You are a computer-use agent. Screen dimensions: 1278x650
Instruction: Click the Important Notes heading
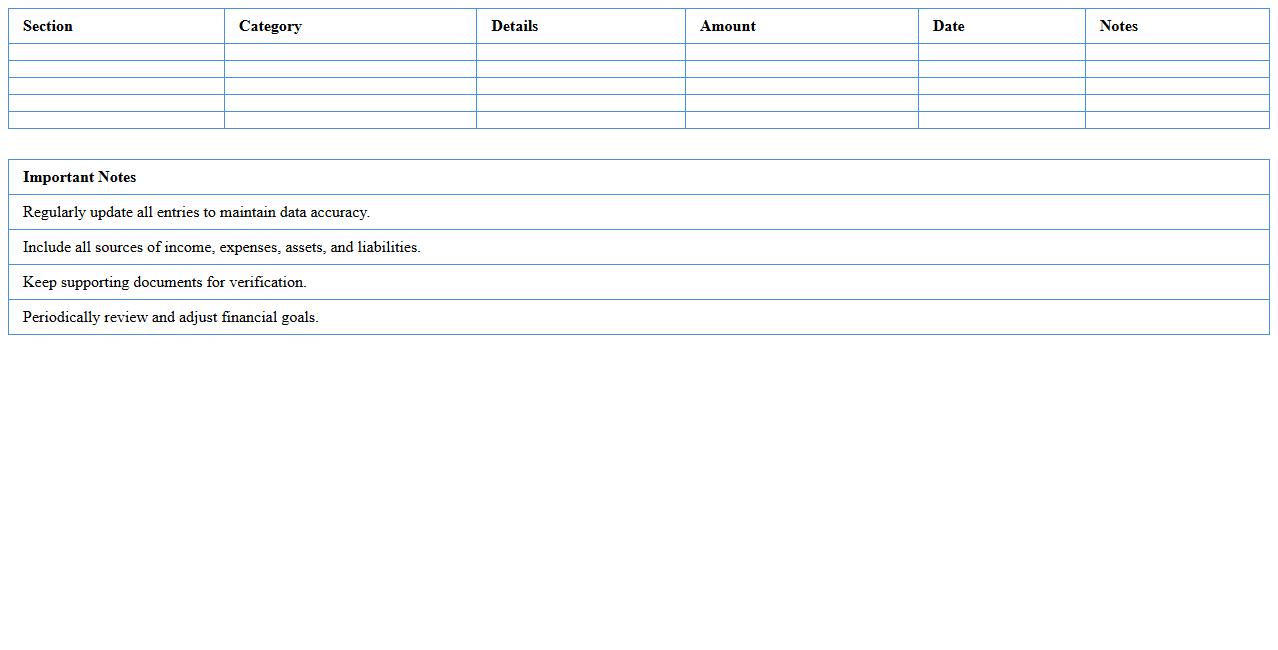(x=80, y=177)
